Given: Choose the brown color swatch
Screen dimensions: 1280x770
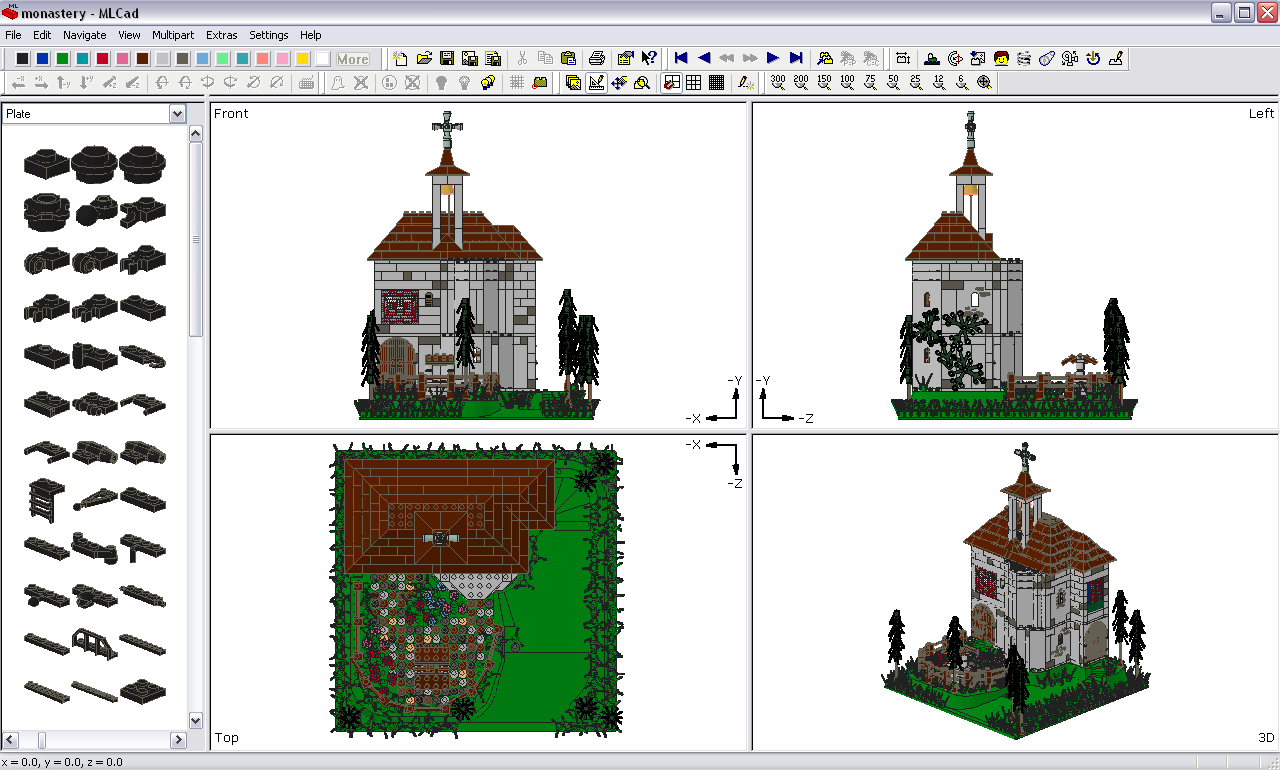Looking at the screenshot, I should click(x=142, y=59).
